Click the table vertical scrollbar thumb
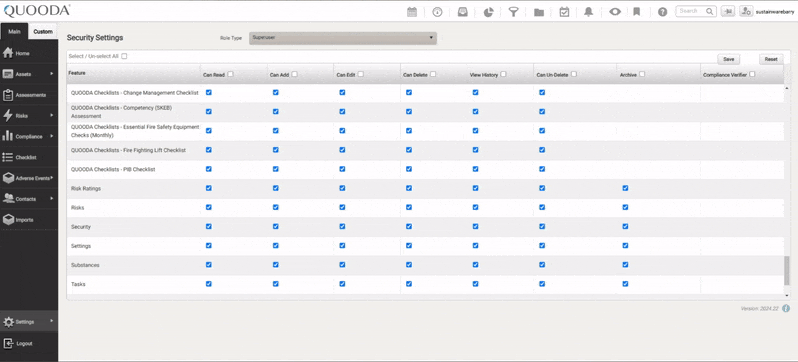 pyautogui.click(x=787, y=270)
